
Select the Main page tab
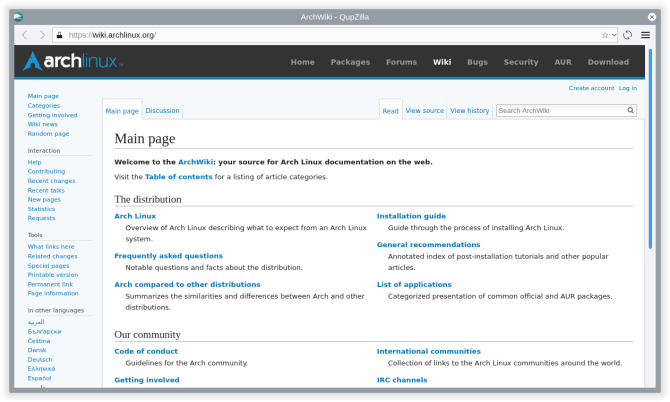[122, 111]
